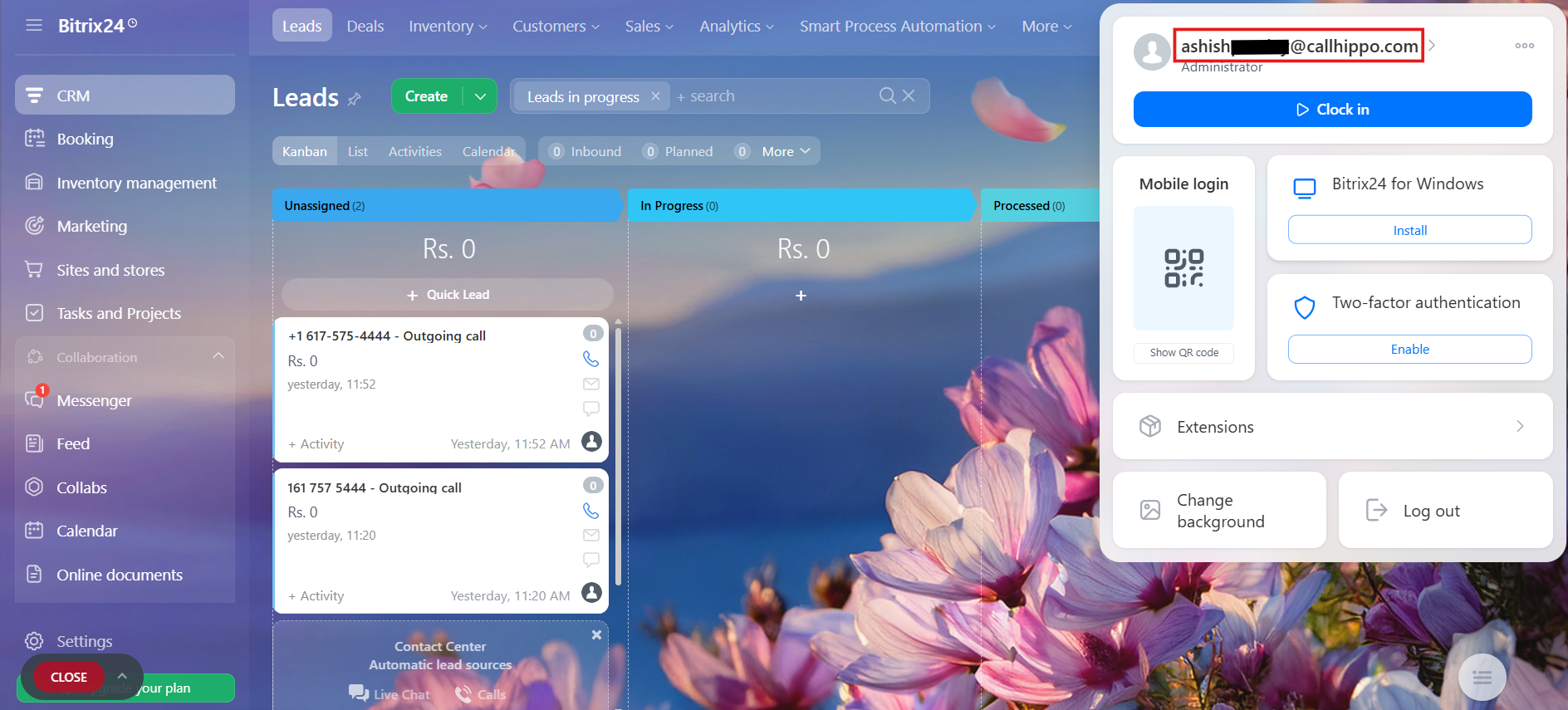Click chat icon on the +1 617-575-4444 lead
Screen dimensions: 1568x710
coord(591,409)
